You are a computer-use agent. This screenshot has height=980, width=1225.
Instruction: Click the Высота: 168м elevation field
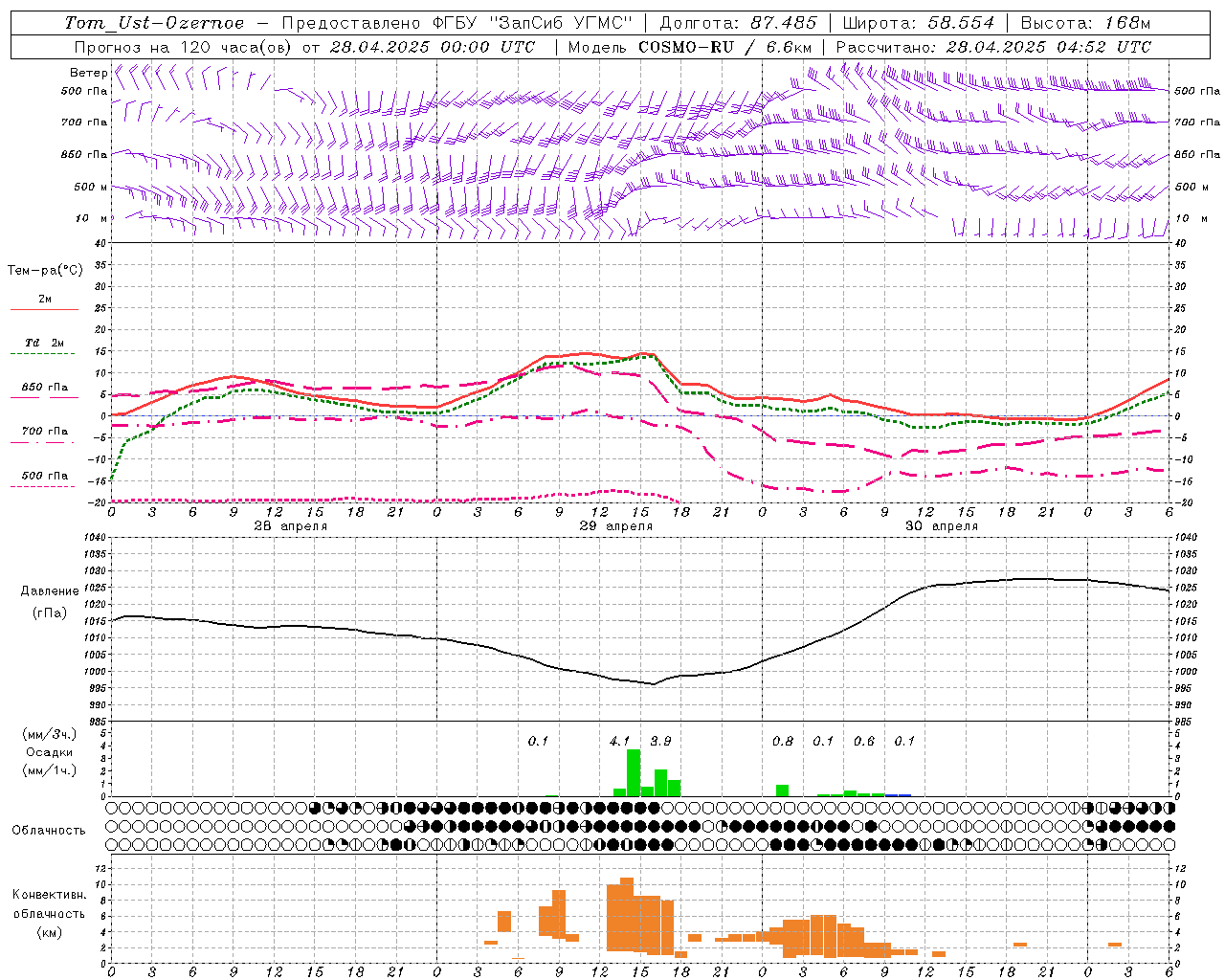point(1085,23)
